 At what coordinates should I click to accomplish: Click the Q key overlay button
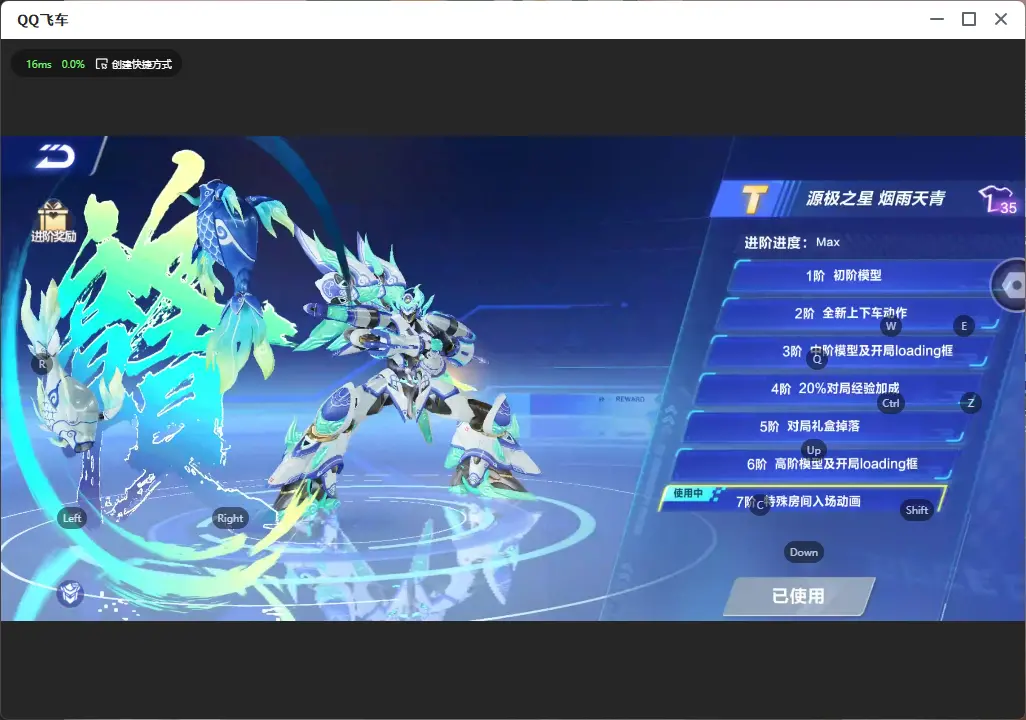(x=817, y=359)
